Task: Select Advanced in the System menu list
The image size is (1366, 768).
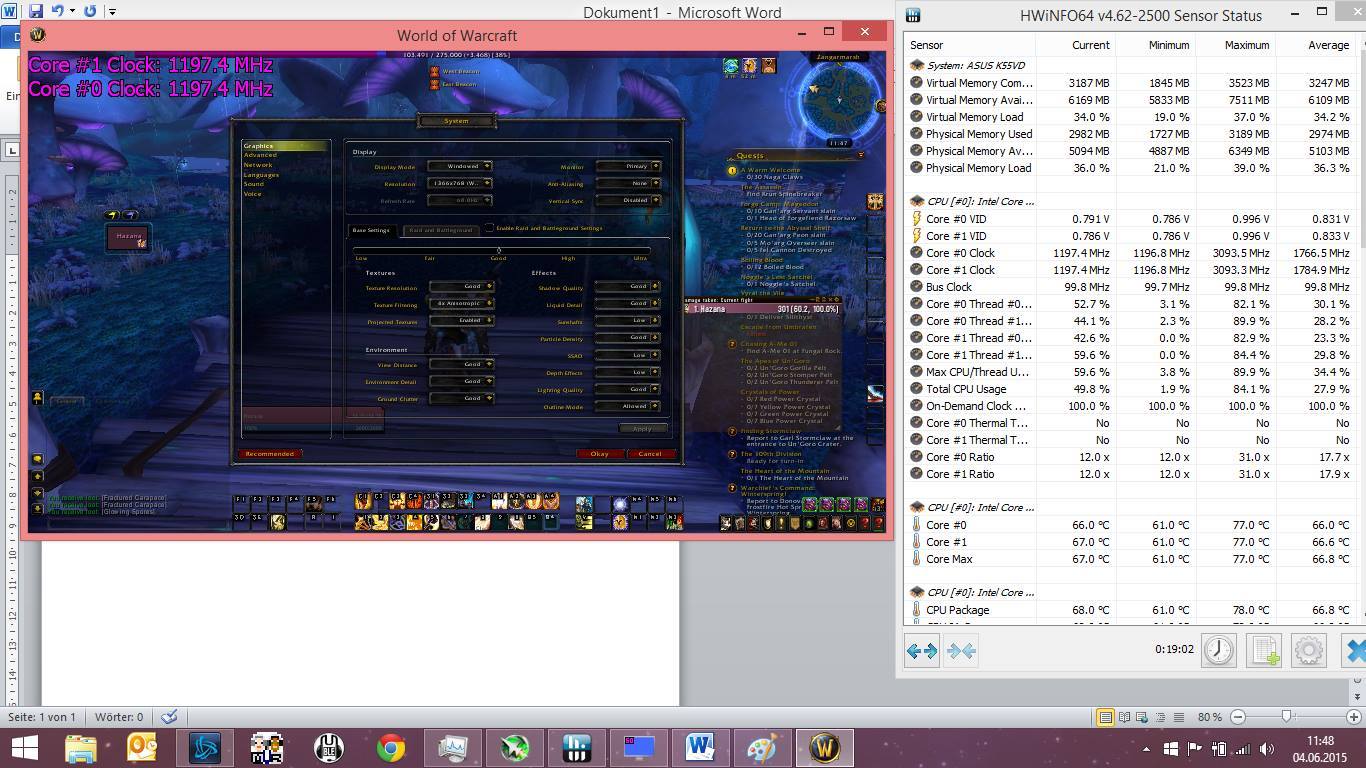Action: pyautogui.click(x=260, y=155)
